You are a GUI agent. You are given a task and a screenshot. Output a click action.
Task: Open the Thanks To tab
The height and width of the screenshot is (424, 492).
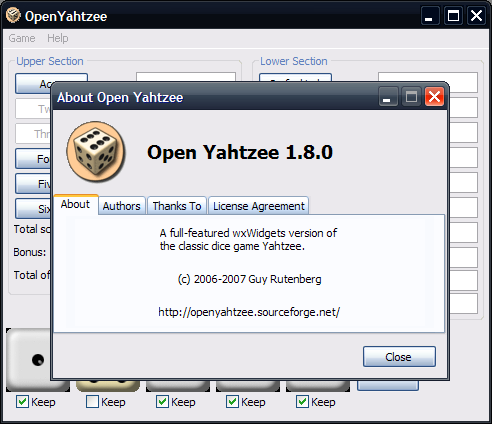pyautogui.click(x=177, y=206)
